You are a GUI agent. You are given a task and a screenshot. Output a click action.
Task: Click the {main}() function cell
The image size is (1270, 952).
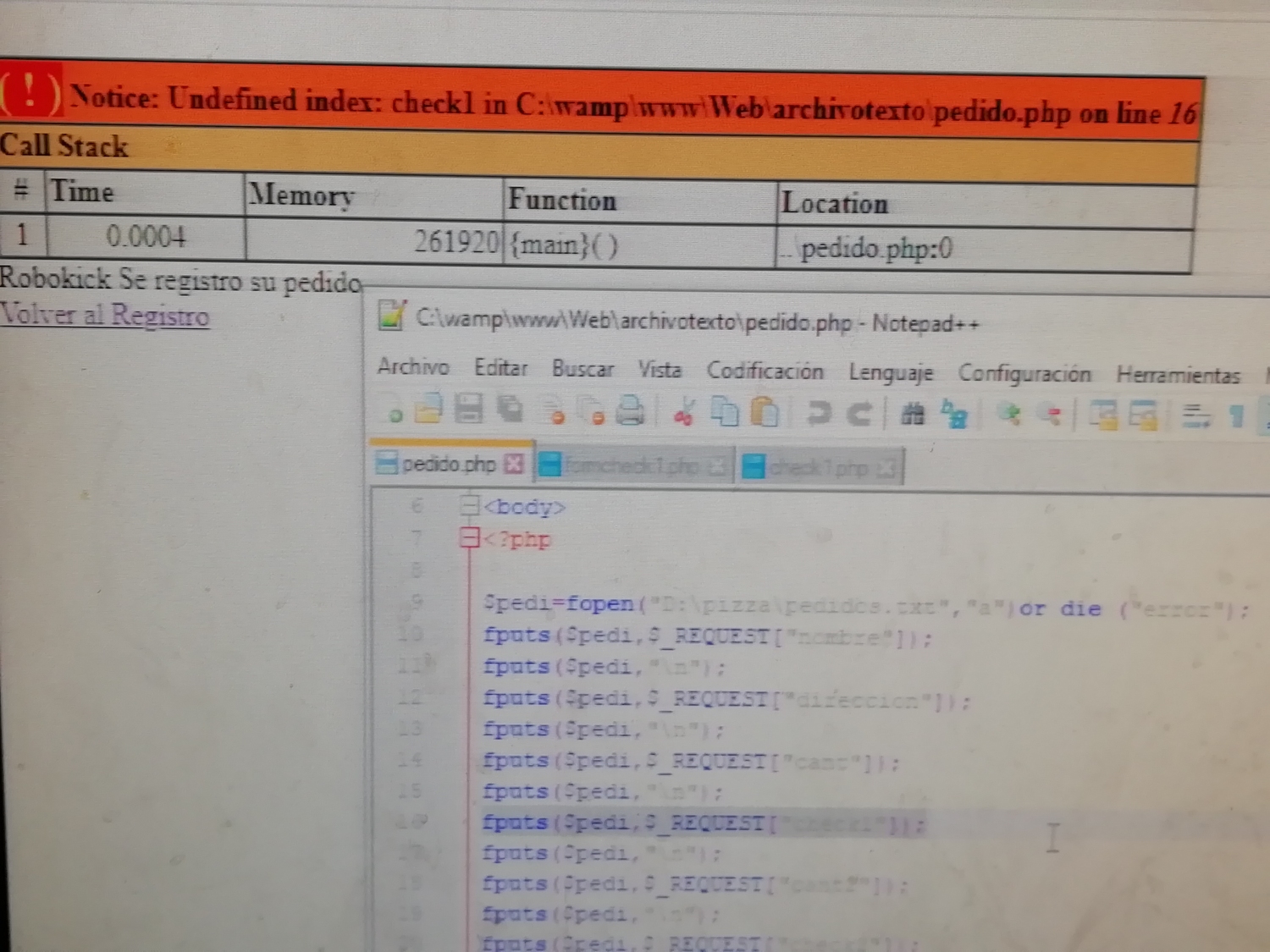[639, 245]
